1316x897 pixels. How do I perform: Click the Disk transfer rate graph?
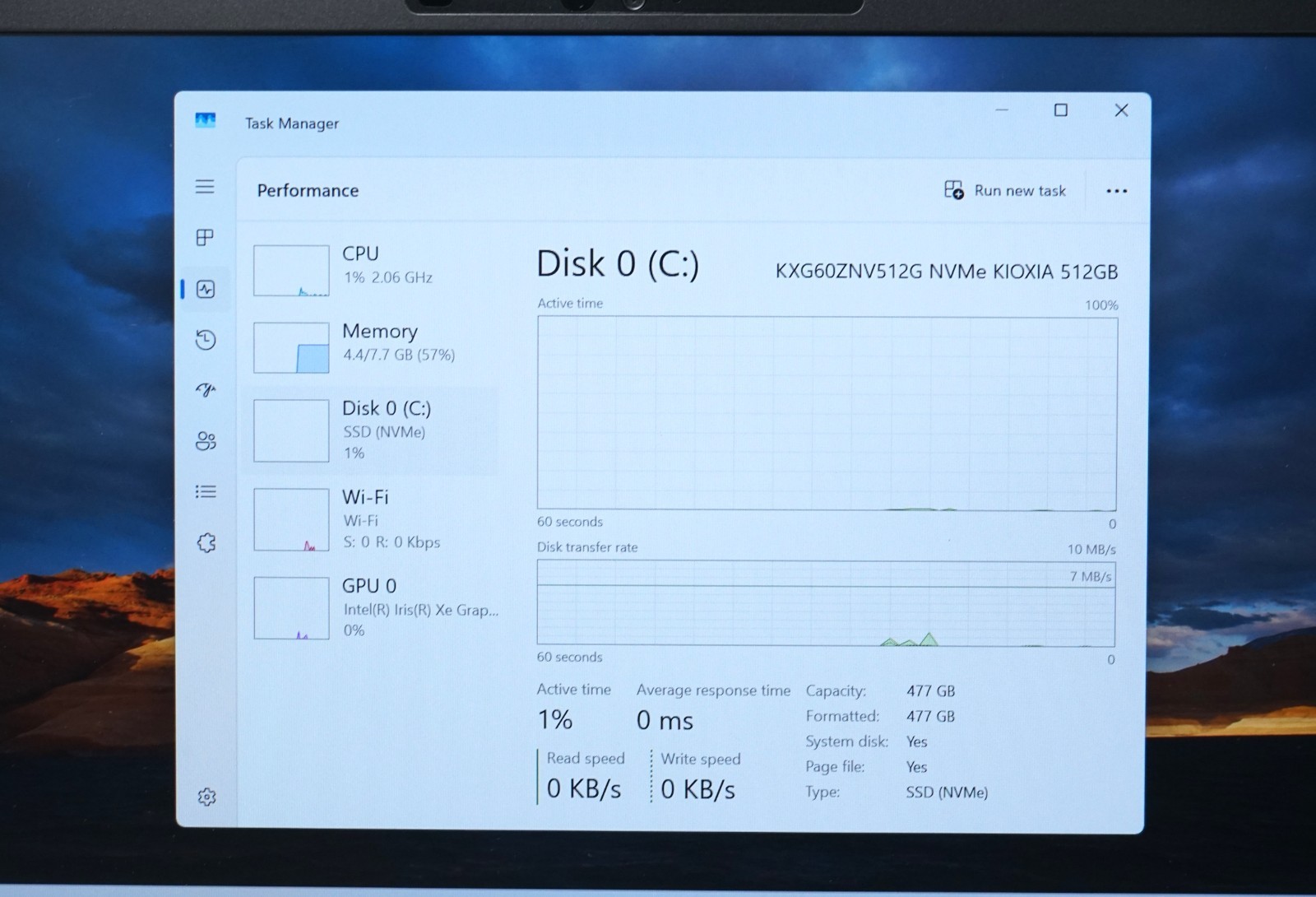tap(826, 603)
